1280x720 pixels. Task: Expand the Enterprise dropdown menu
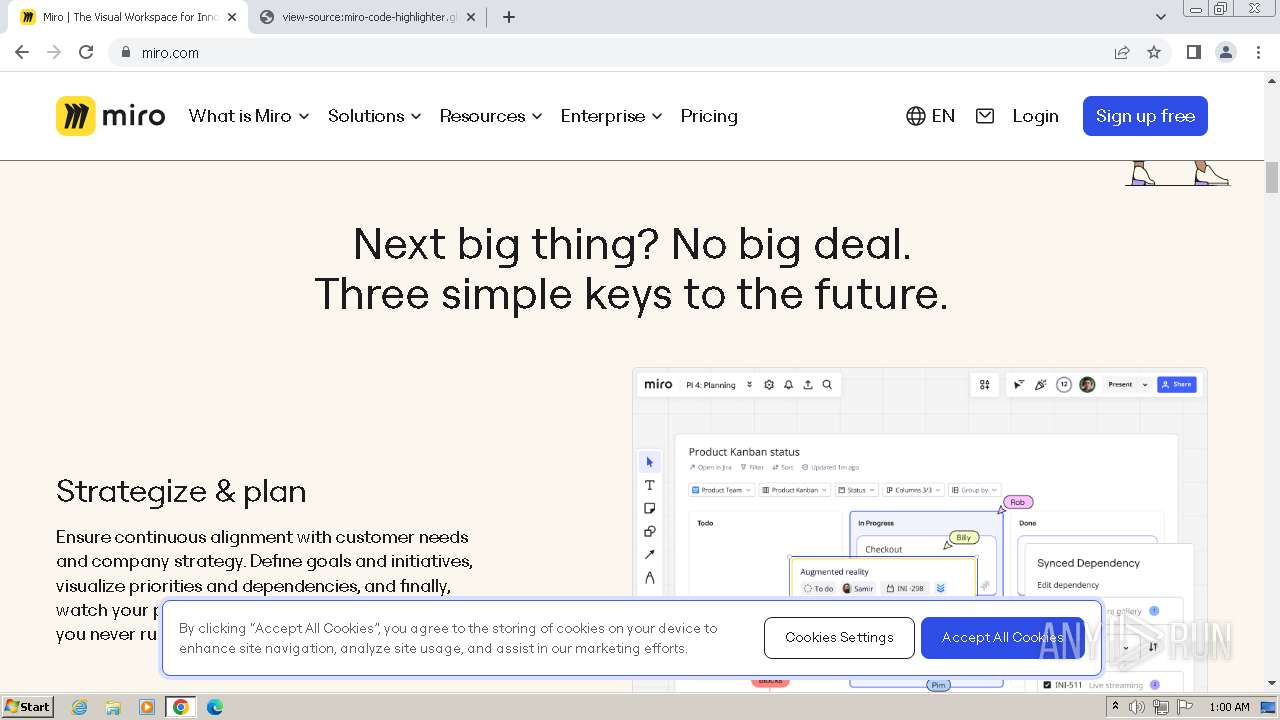[611, 116]
